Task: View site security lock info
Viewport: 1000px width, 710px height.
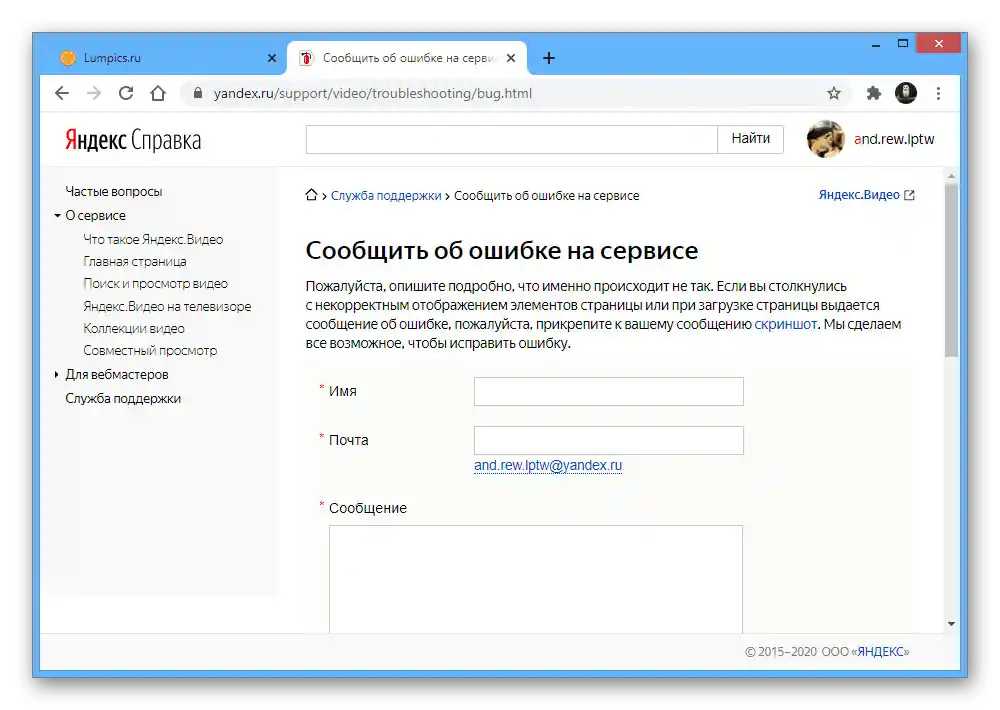Action: 198,93
